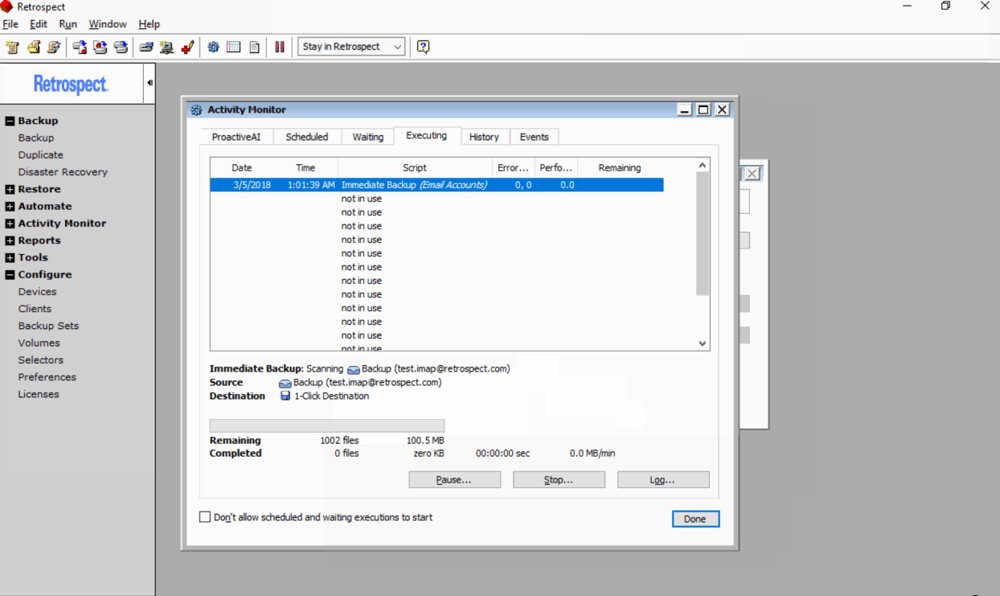Screen dimensions: 1000x596
Task: Click the grid report toolbar icon
Action: pos(234,47)
